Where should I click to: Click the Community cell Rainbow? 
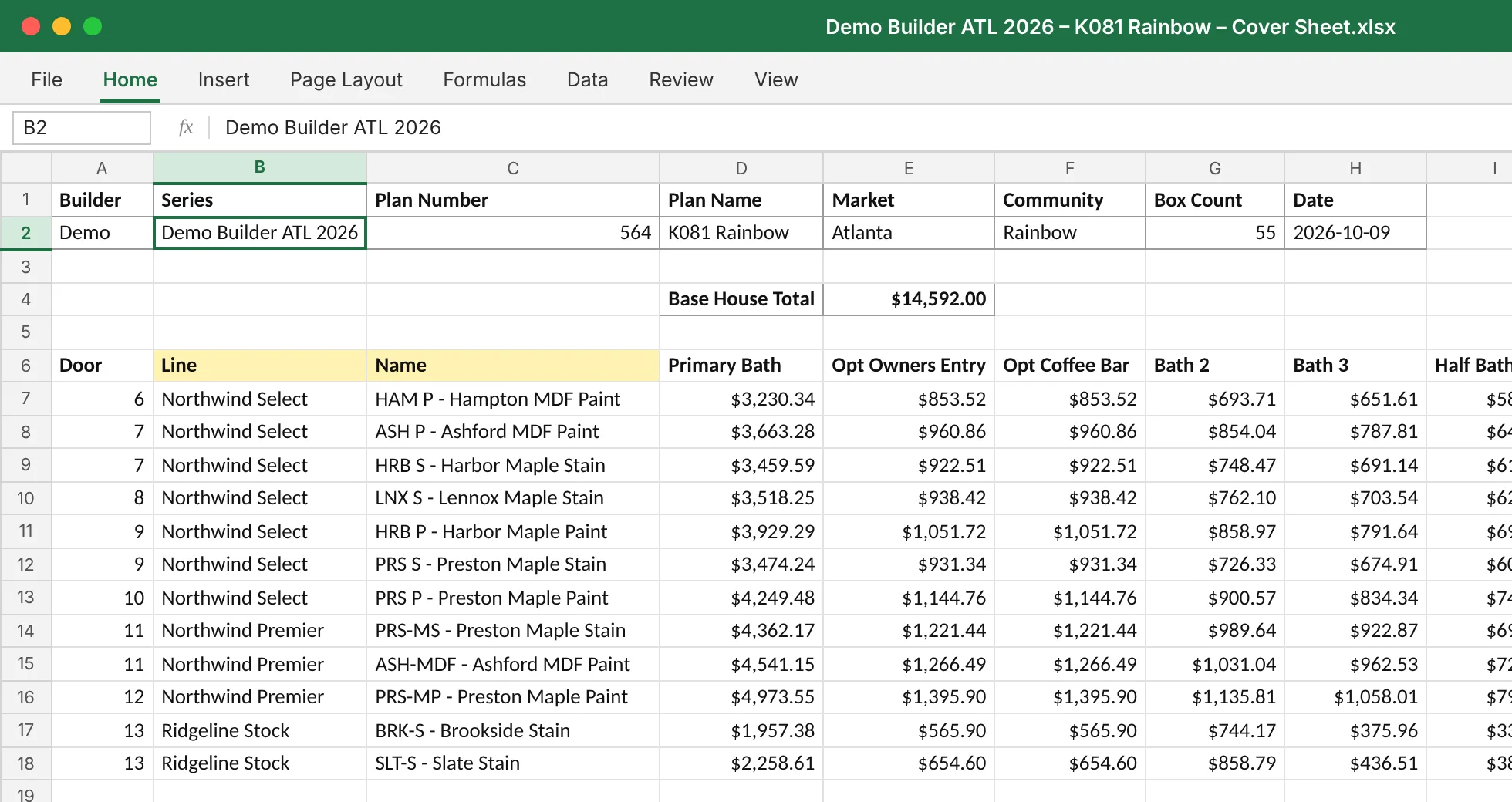pos(1070,233)
